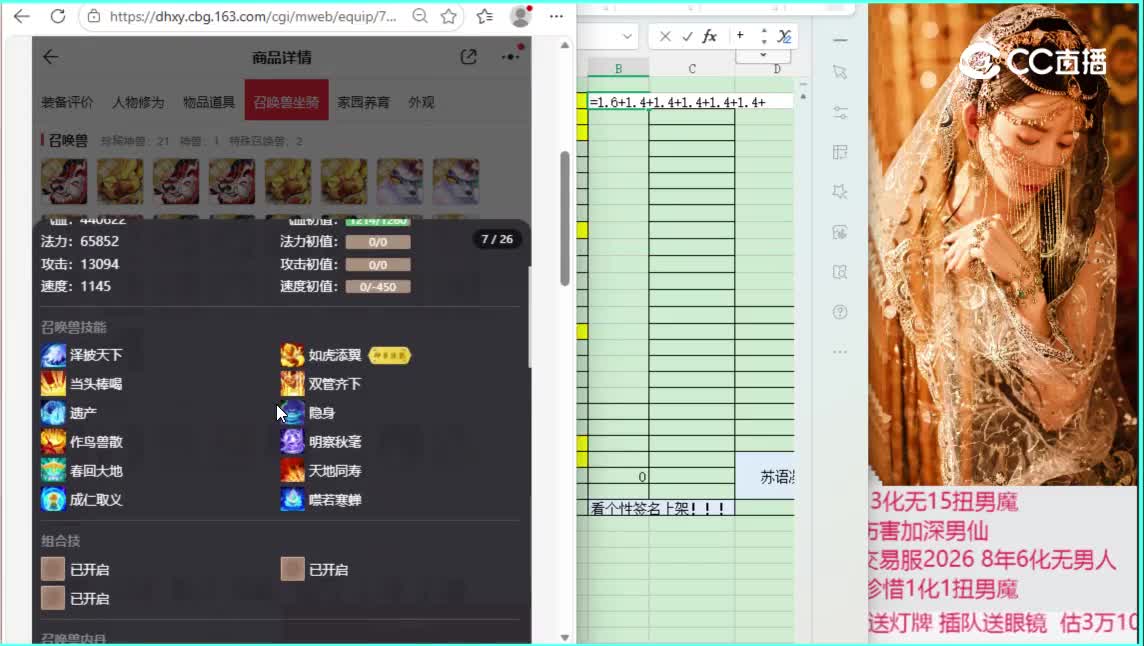Click the 天地同寿 skill icon
This screenshot has height=646, width=1144.
coord(293,471)
